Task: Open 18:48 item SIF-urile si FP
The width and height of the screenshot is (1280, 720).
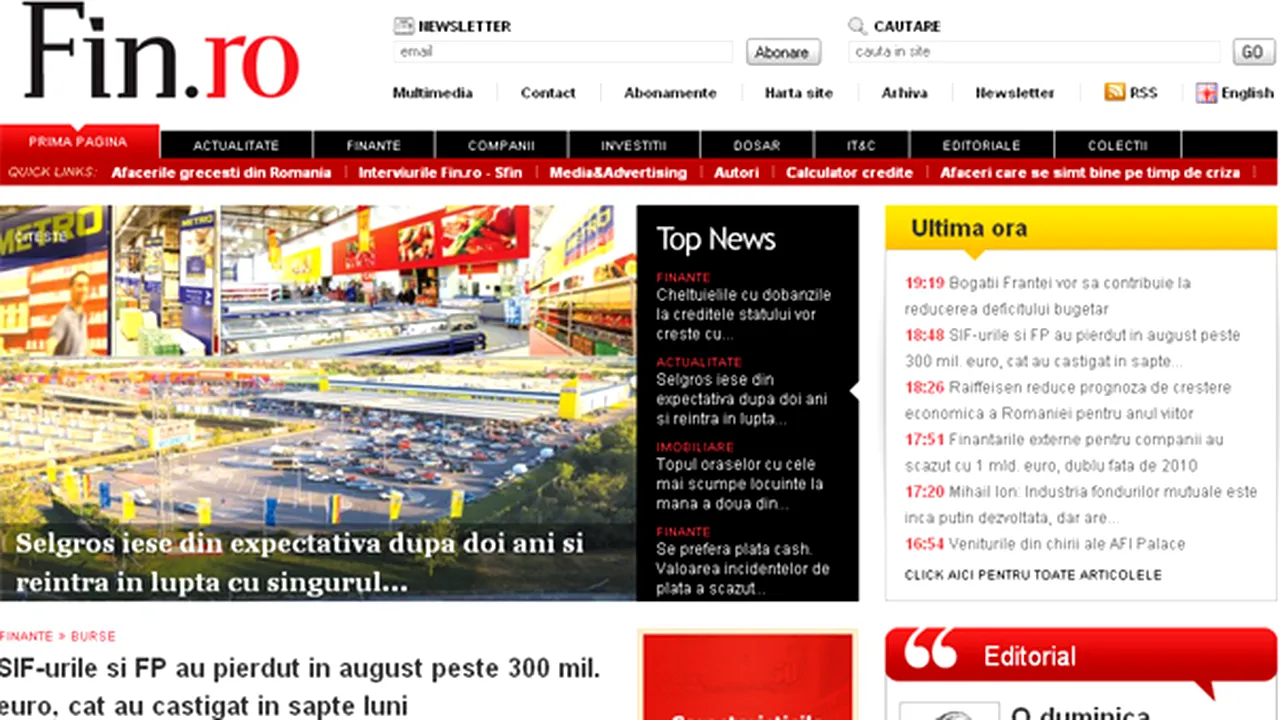Action: pos(1072,348)
